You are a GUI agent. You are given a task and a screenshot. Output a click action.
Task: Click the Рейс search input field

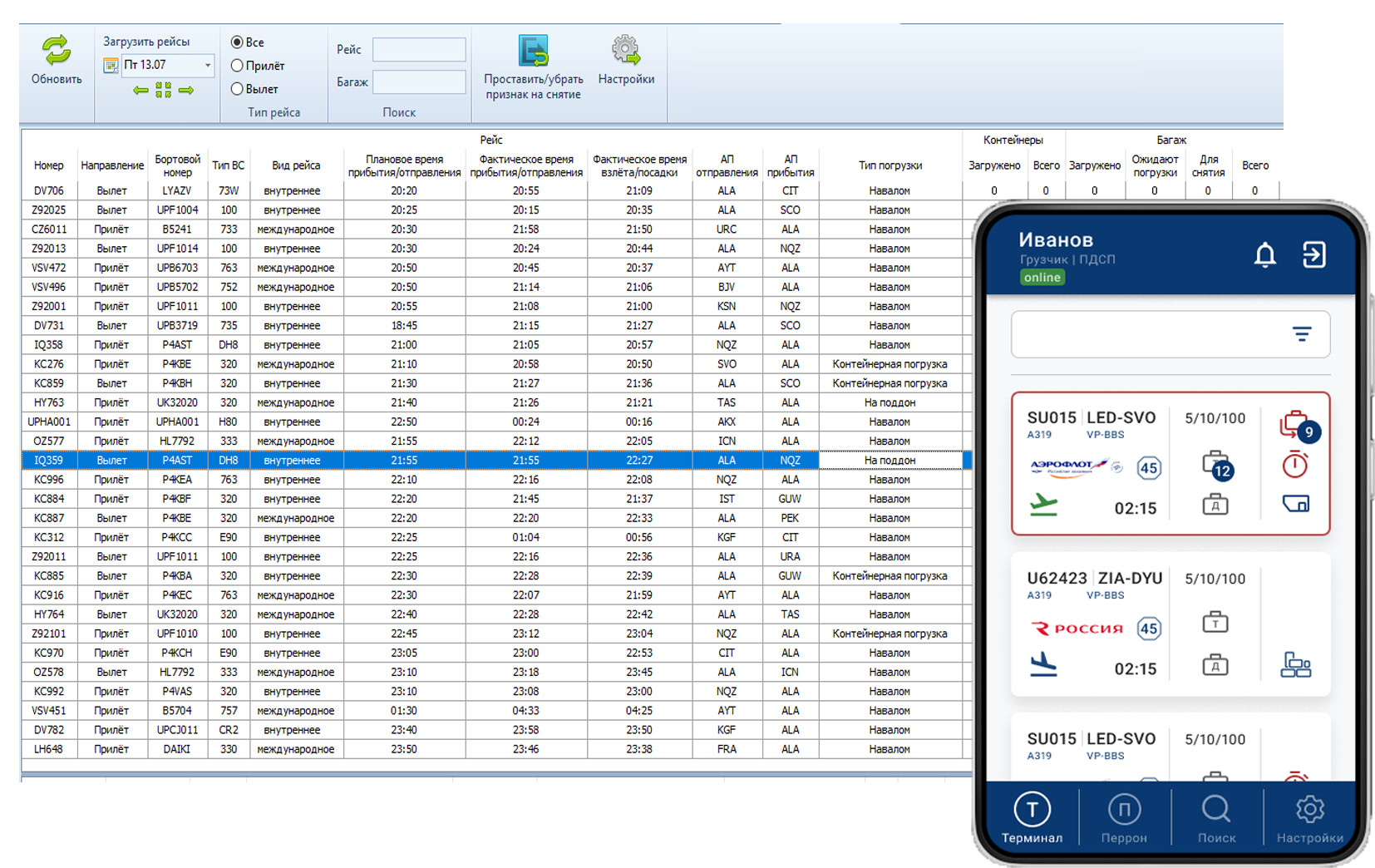tap(419, 50)
